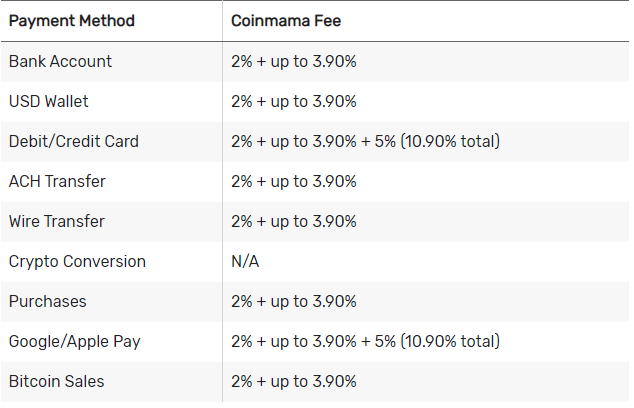
Task: Click the Bank Account fee value
Action: coord(294,61)
